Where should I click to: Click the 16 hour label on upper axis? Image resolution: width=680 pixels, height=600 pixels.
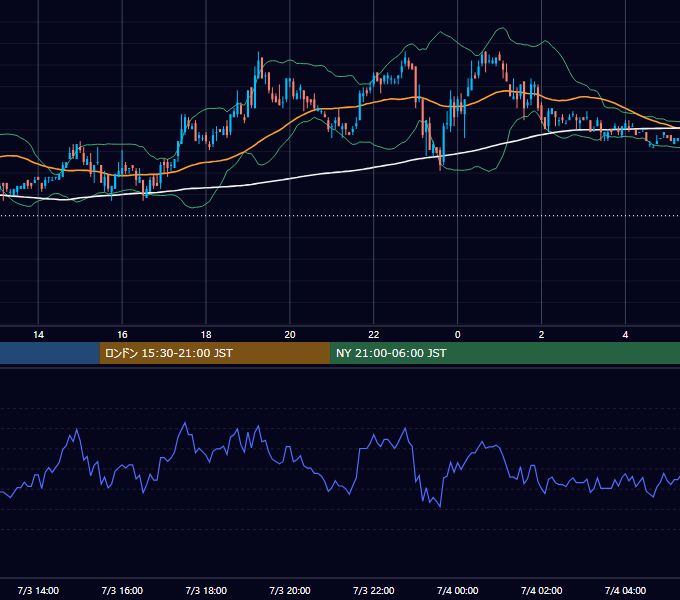pyautogui.click(x=122, y=335)
